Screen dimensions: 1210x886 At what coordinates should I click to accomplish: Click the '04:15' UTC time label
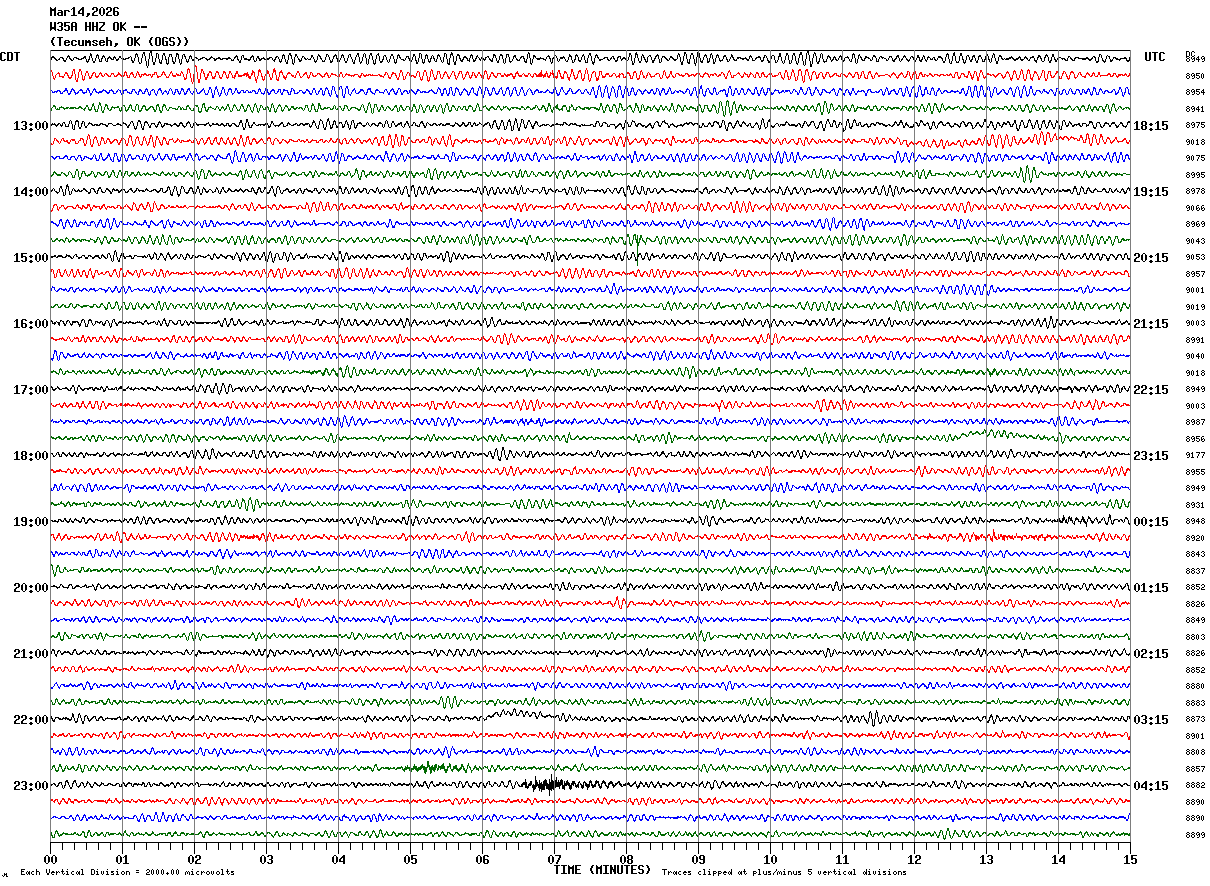point(1150,786)
